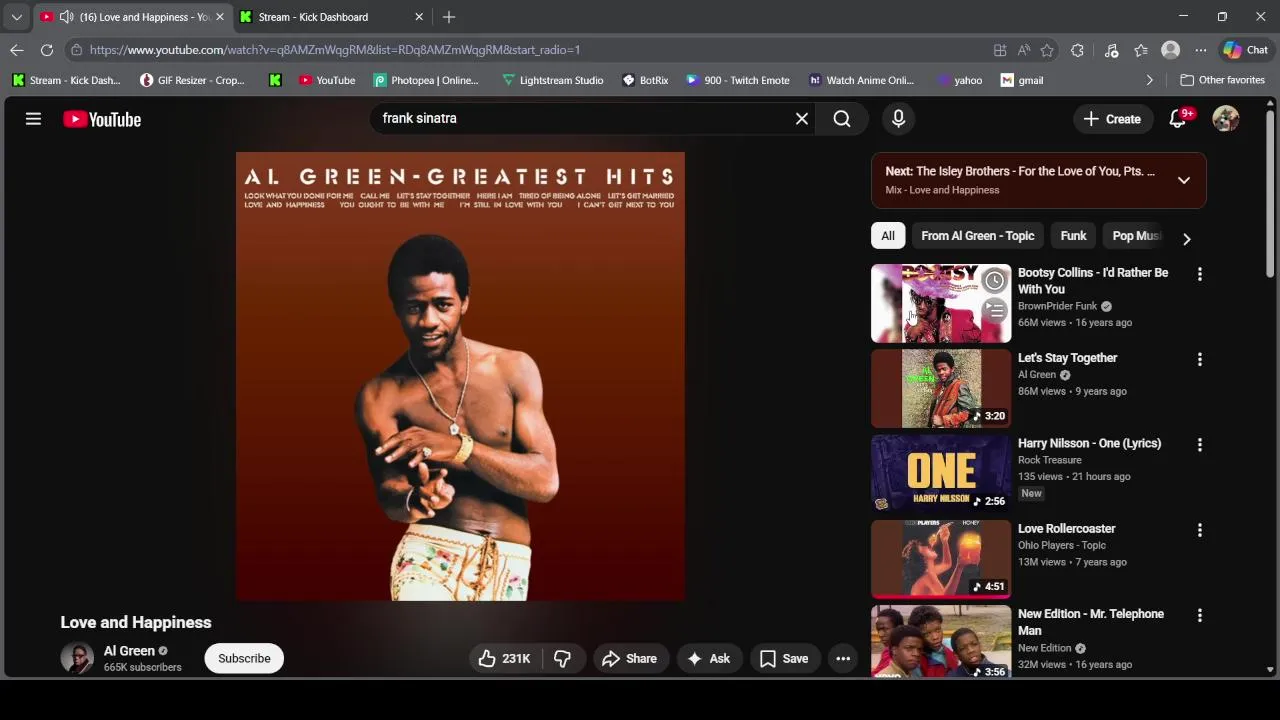Click the magnifier search button
This screenshot has height=720, width=1280.
(842, 119)
